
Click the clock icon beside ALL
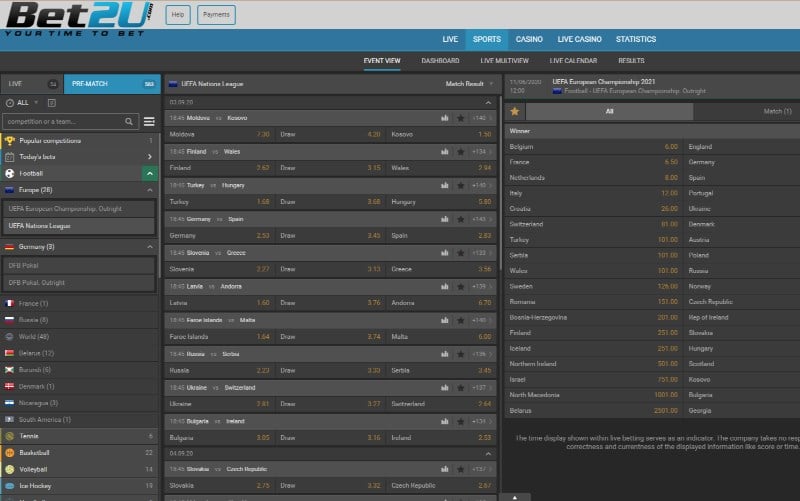tap(10, 103)
